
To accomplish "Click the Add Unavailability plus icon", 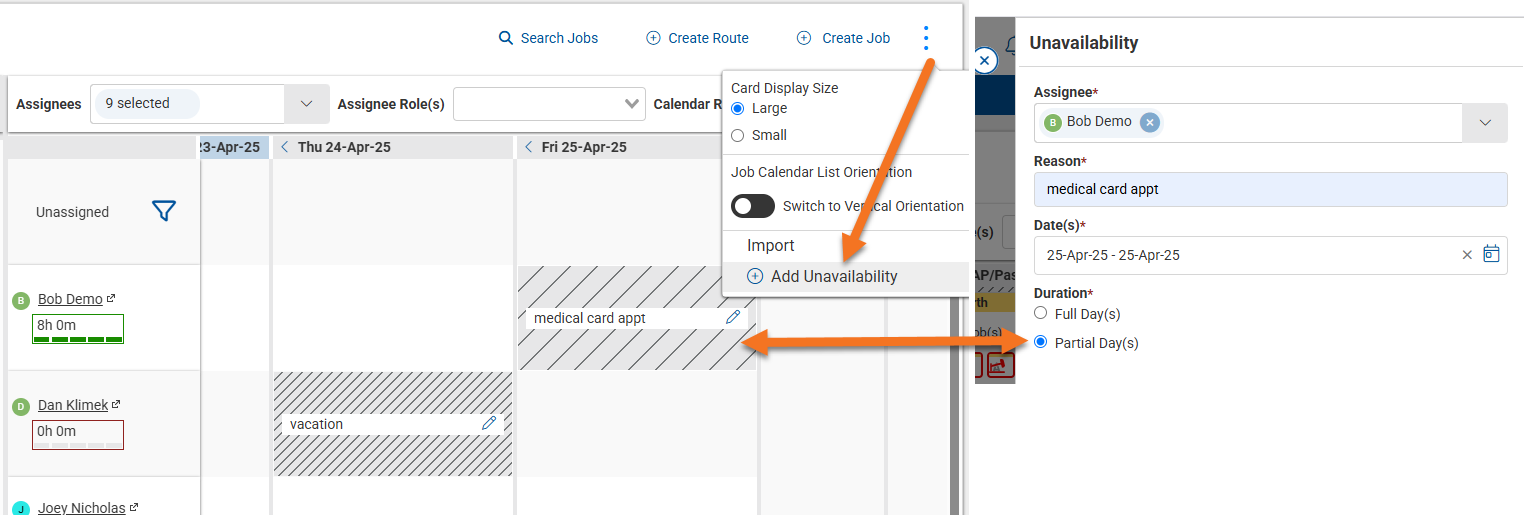I will [x=755, y=276].
